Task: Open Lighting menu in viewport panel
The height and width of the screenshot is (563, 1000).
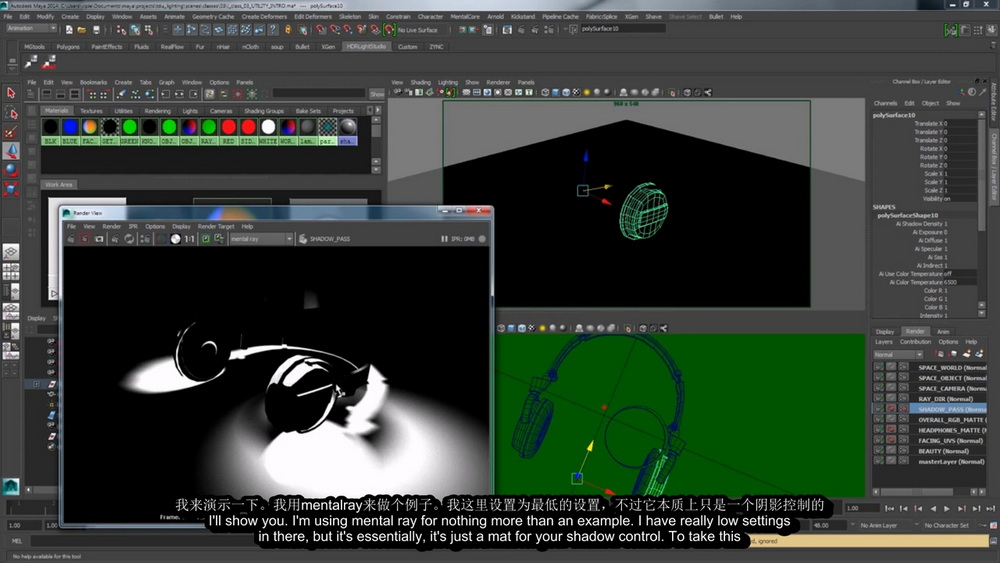Action: [x=448, y=82]
